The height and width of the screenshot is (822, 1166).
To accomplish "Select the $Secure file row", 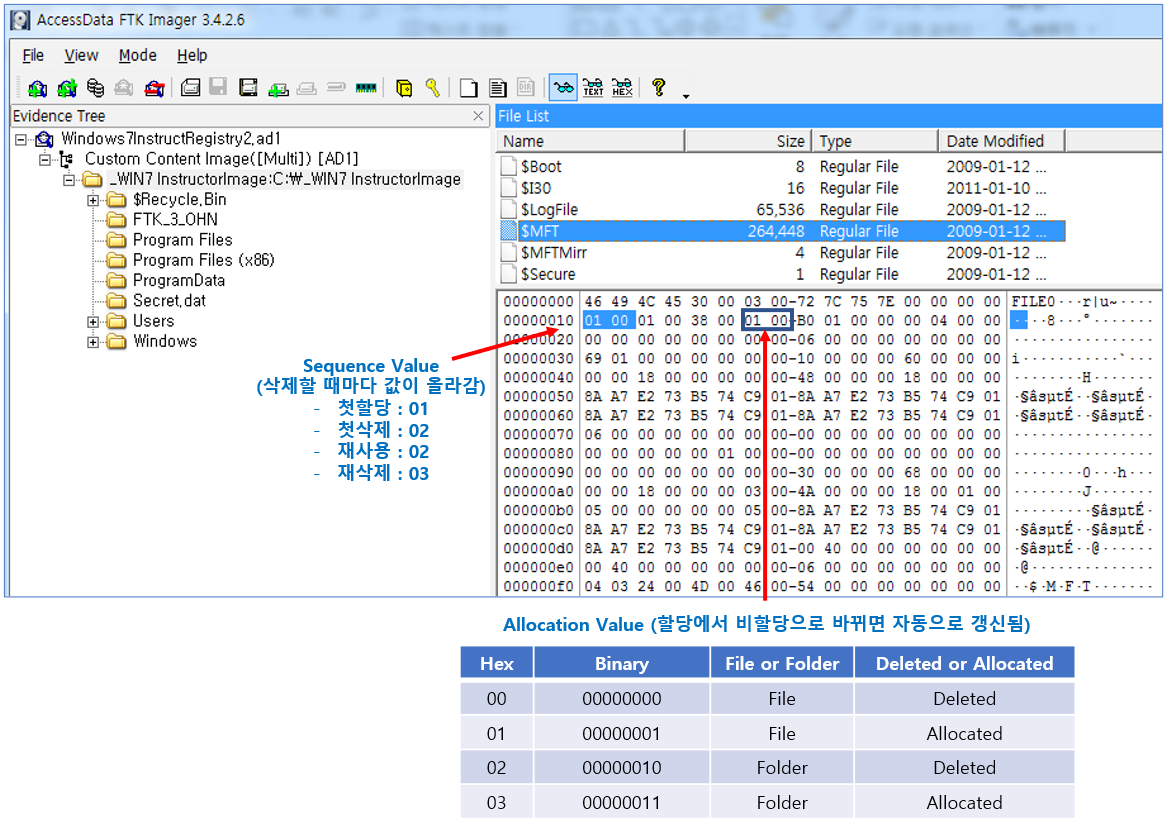I will click(x=782, y=274).
